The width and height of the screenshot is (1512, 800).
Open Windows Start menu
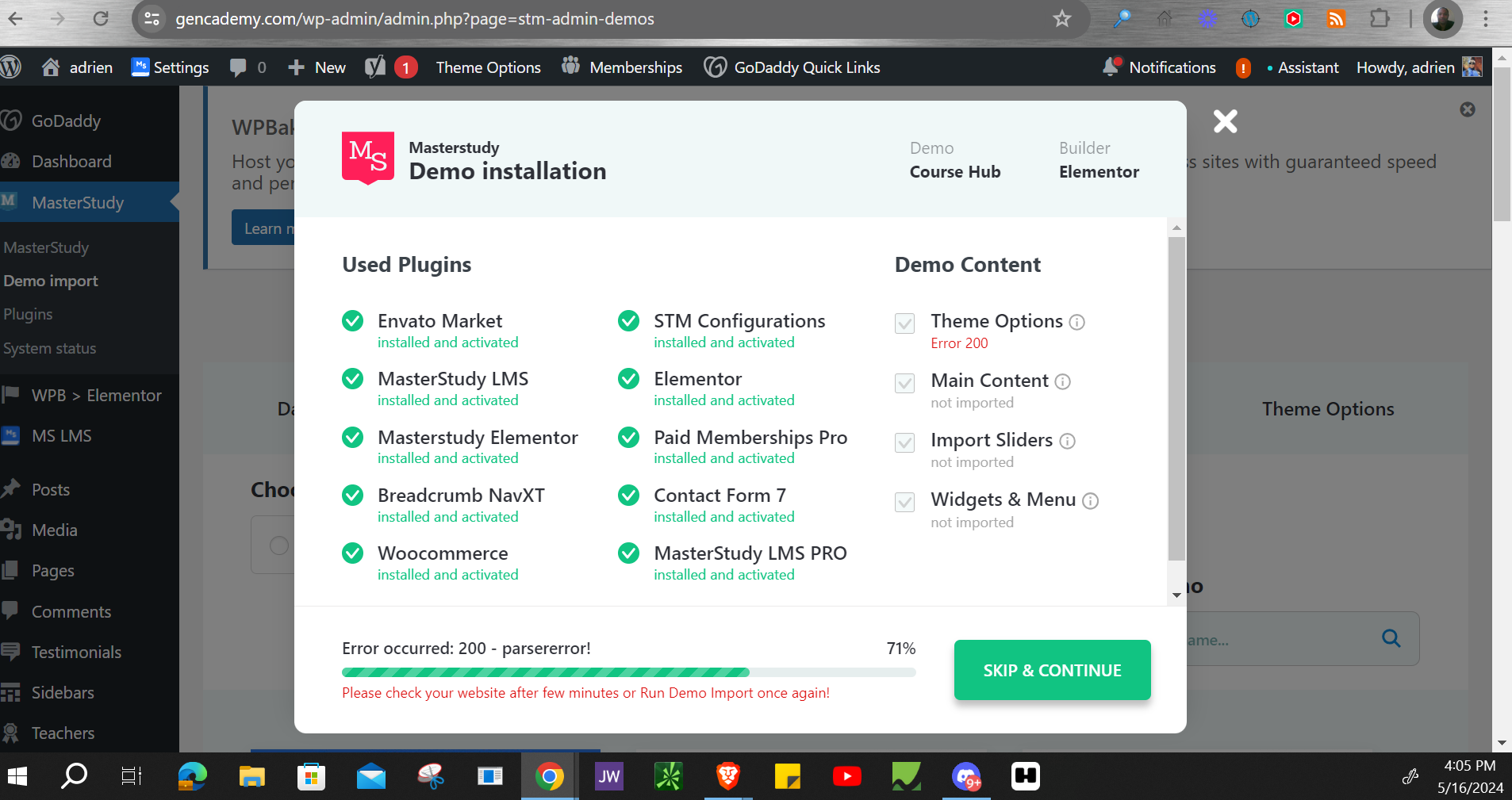click(x=17, y=776)
